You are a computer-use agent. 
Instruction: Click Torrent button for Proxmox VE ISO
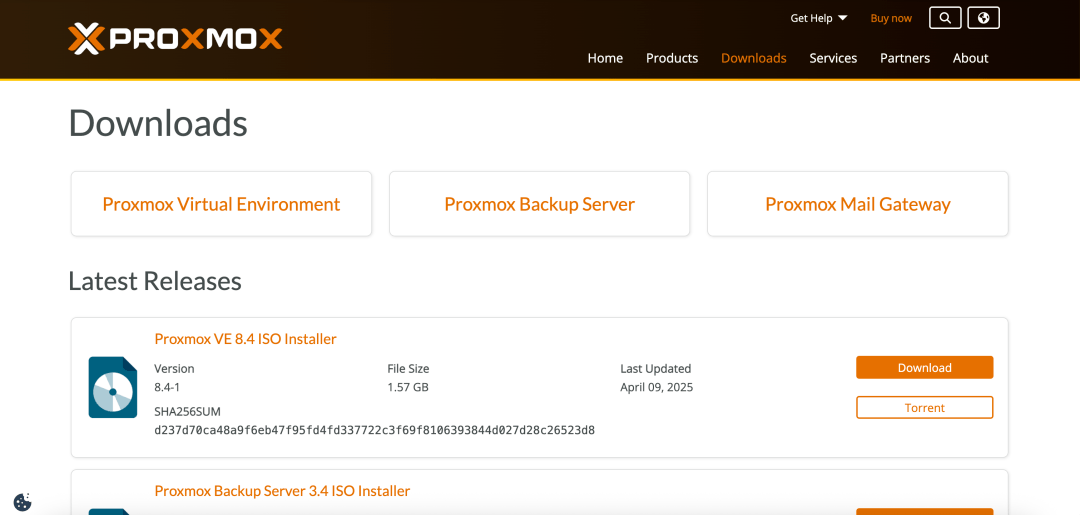[924, 408]
